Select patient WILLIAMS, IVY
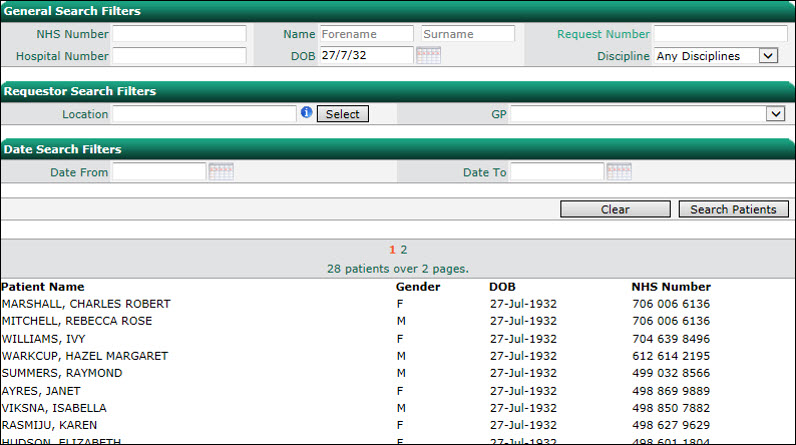 [x=44, y=339]
